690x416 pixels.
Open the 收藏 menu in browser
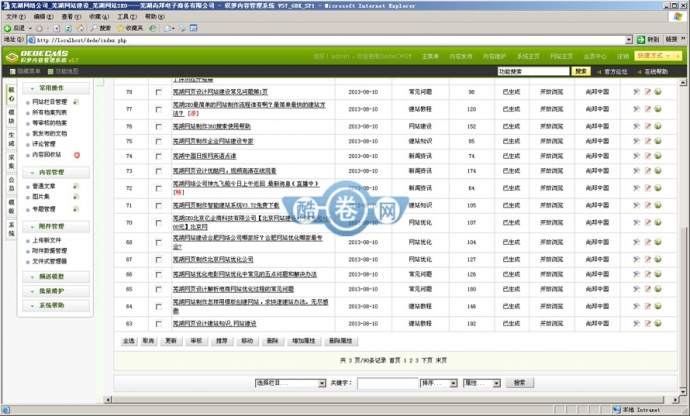click(99, 16)
